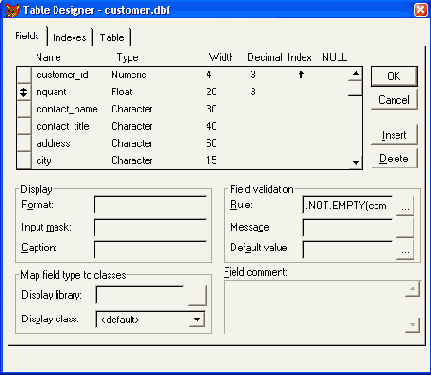Click width value 15 for city
The height and width of the screenshot is (375, 431).
pos(211,160)
